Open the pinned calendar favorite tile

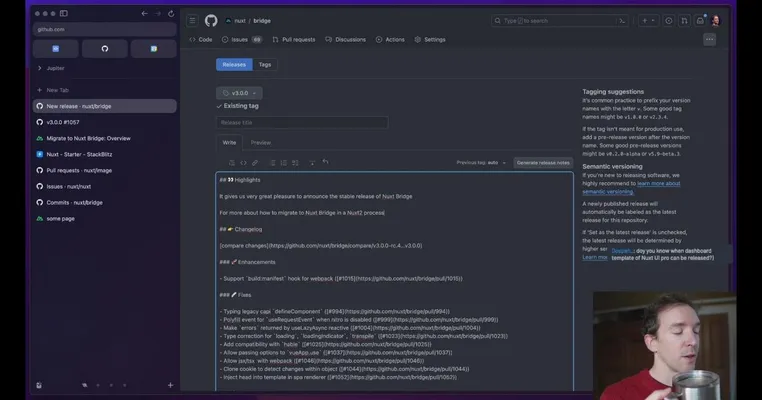click(154, 49)
